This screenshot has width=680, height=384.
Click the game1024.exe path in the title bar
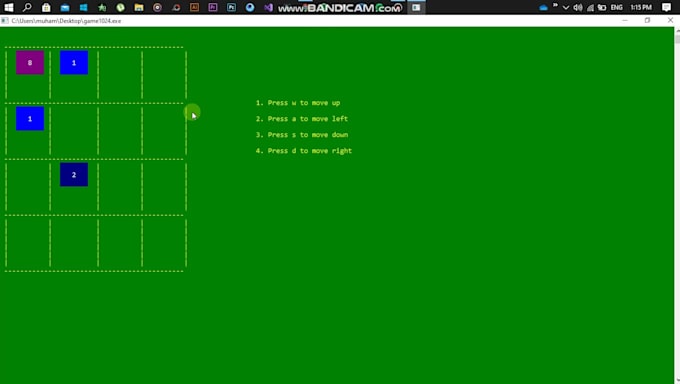coord(66,21)
